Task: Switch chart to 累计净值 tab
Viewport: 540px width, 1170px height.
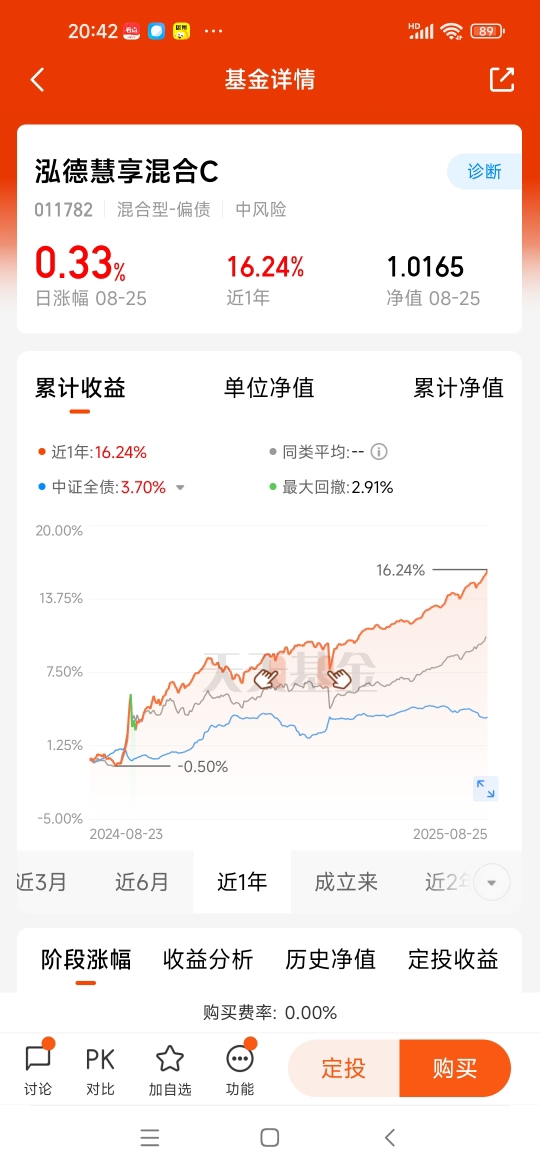Action: (x=459, y=388)
